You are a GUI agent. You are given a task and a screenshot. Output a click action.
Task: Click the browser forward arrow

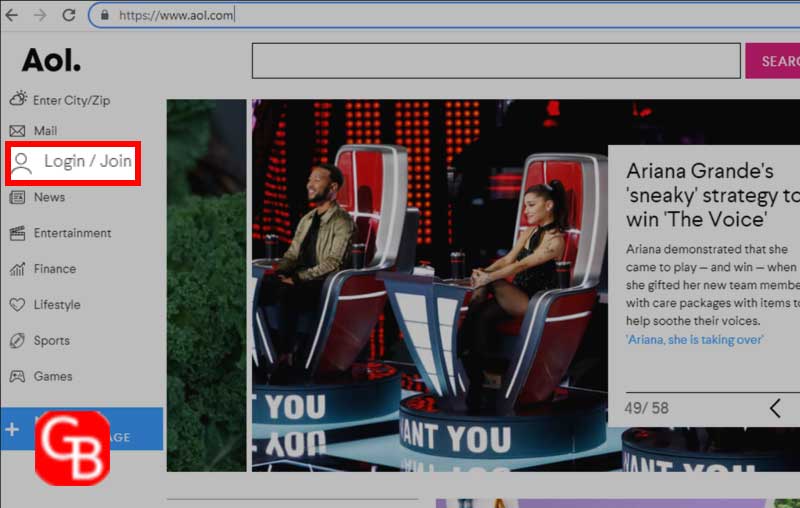(40, 15)
